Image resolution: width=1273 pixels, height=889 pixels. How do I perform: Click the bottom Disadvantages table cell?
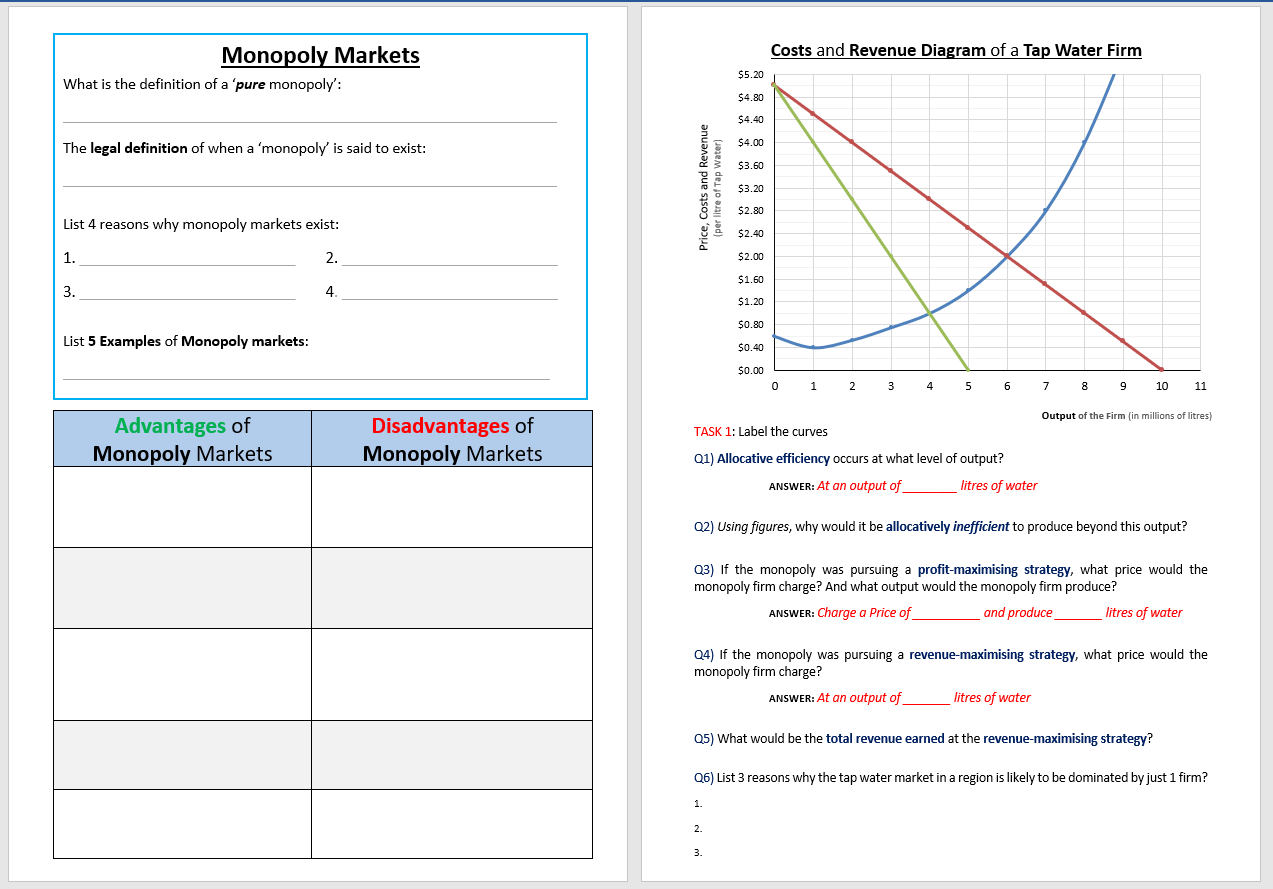click(452, 823)
